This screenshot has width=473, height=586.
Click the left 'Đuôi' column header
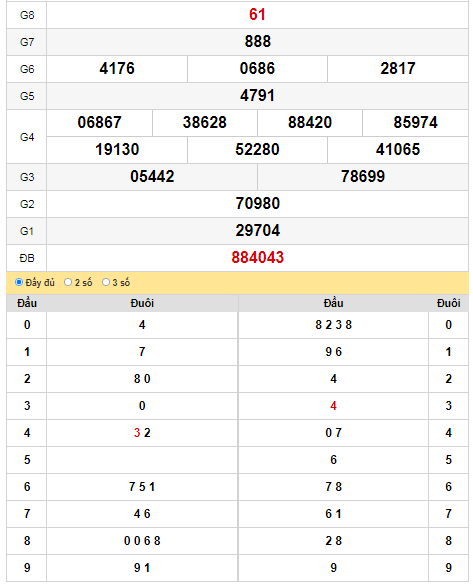pos(142,303)
